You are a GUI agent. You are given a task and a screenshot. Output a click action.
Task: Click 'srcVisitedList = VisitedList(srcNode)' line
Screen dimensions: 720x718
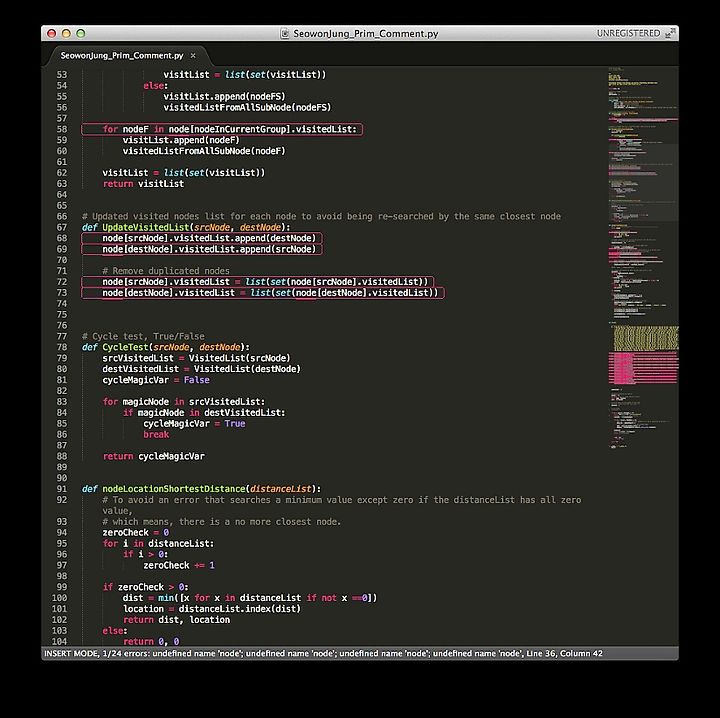tap(196, 358)
